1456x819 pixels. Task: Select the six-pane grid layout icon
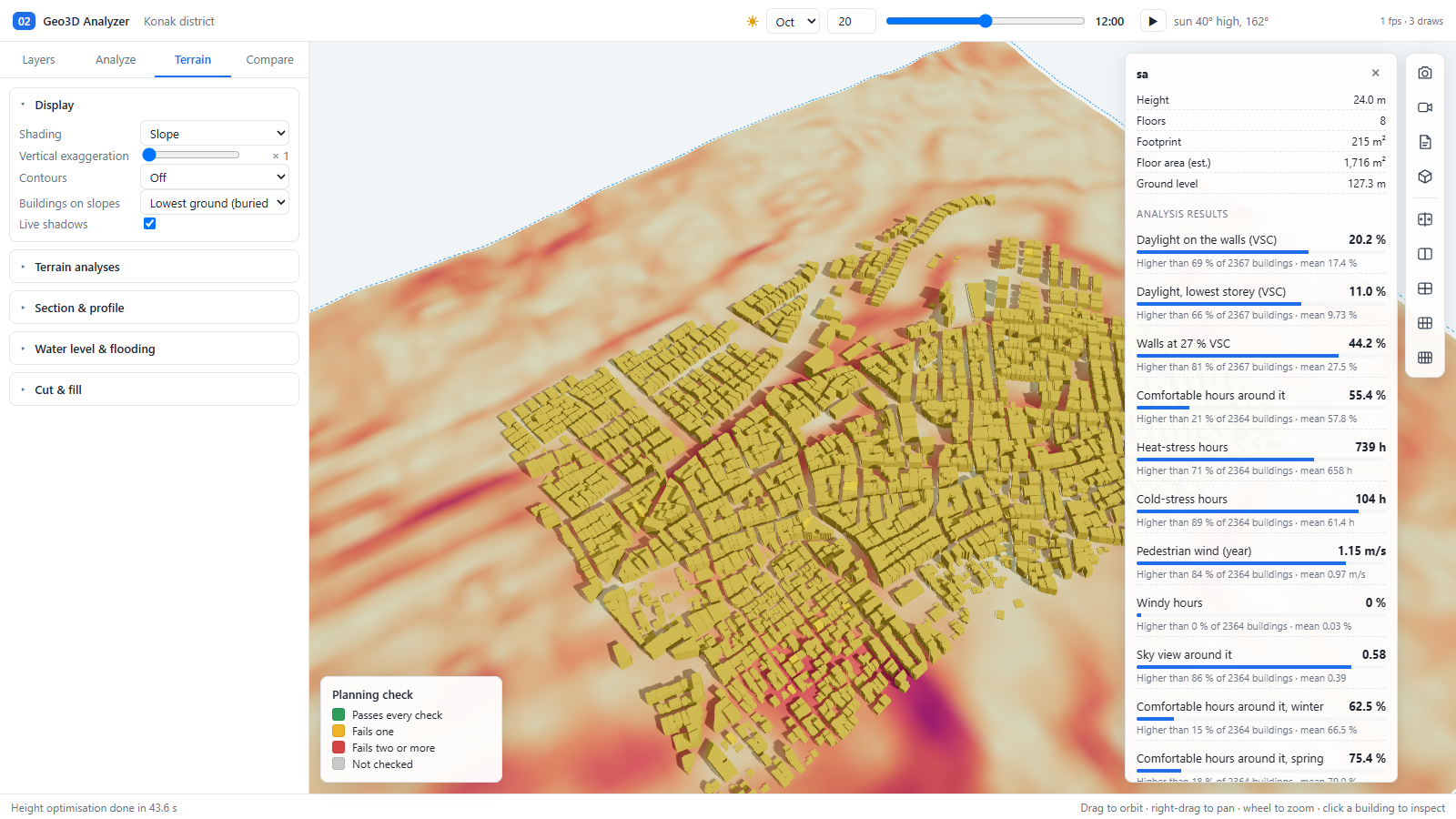click(1425, 323)
